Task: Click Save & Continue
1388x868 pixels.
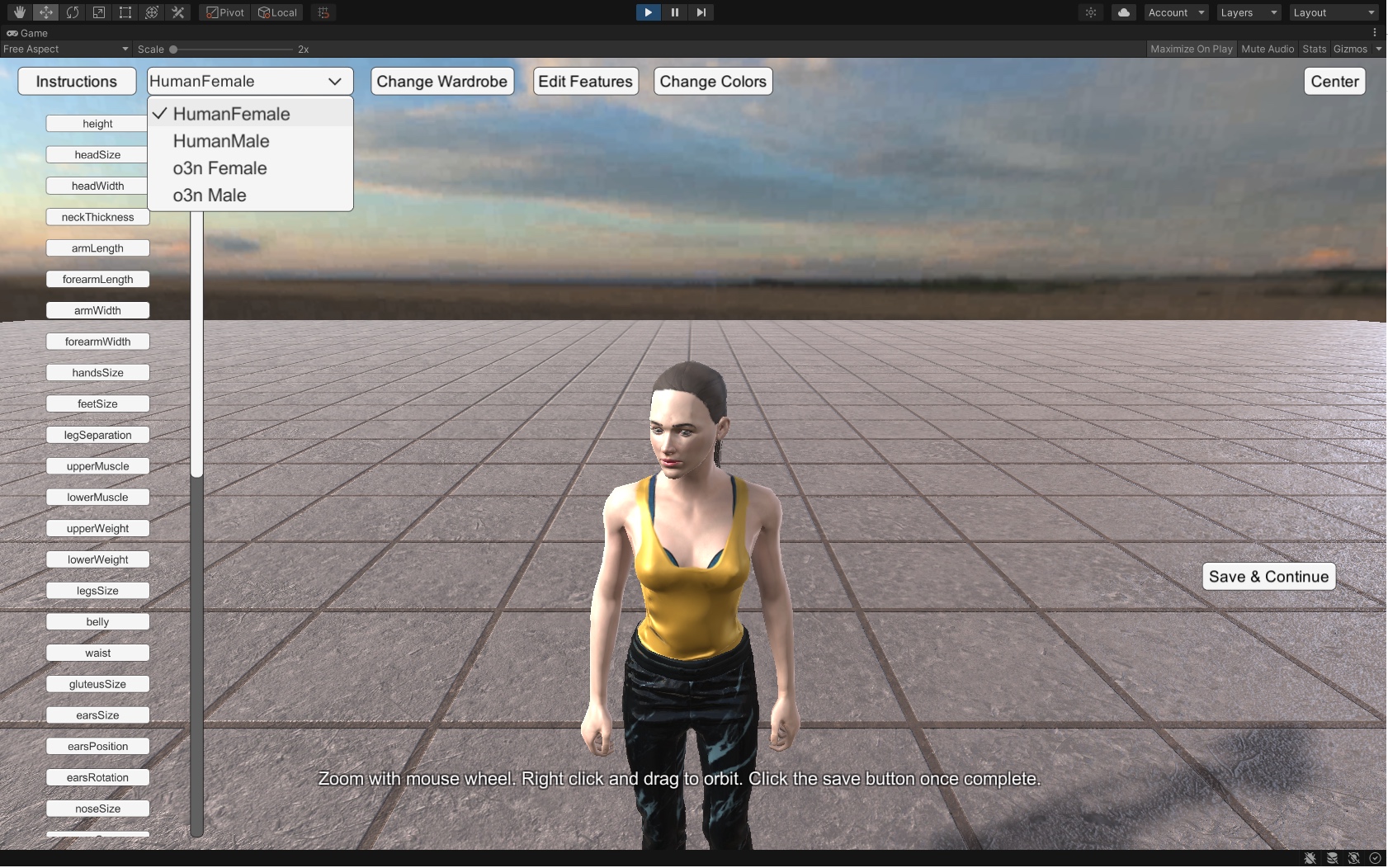Action: 1268,577
